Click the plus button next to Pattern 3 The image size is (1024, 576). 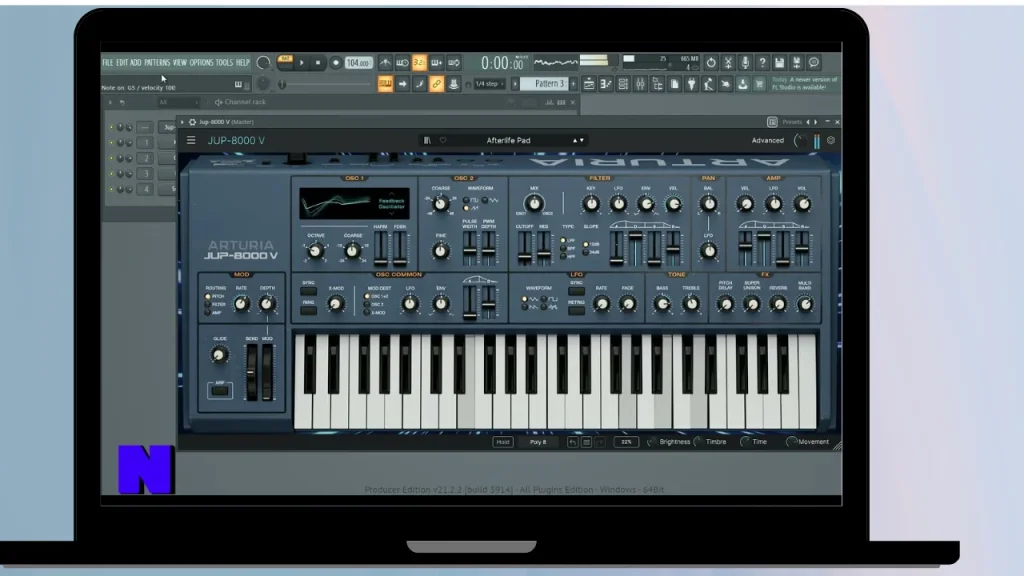click(x=573, y=84)
